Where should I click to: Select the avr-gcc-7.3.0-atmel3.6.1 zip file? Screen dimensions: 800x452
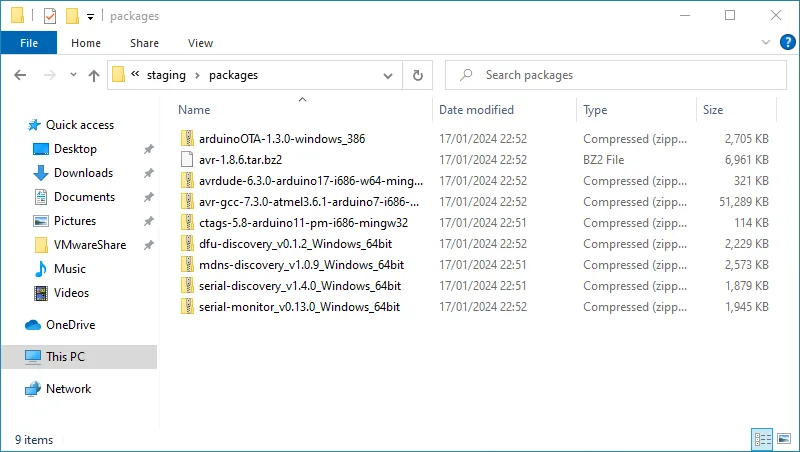(x=309, y=202)
